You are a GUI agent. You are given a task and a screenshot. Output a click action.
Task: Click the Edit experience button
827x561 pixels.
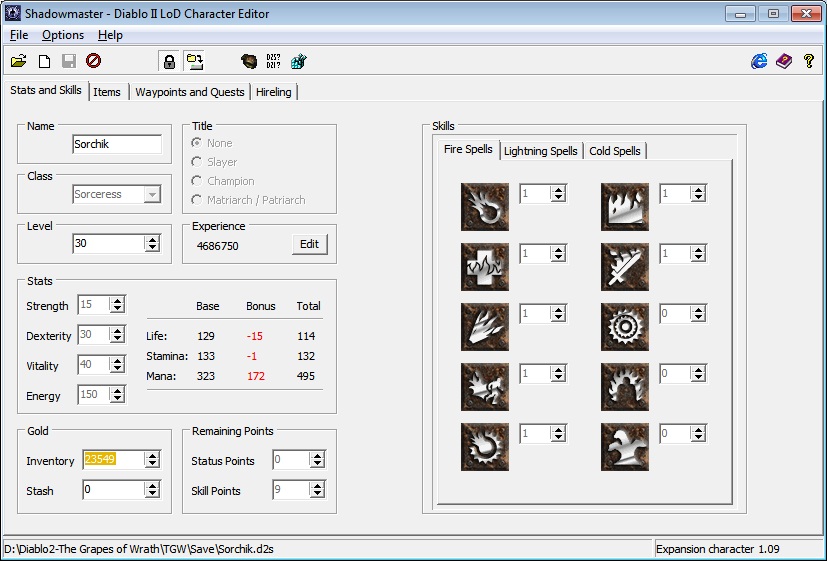(x=310, y=245)
